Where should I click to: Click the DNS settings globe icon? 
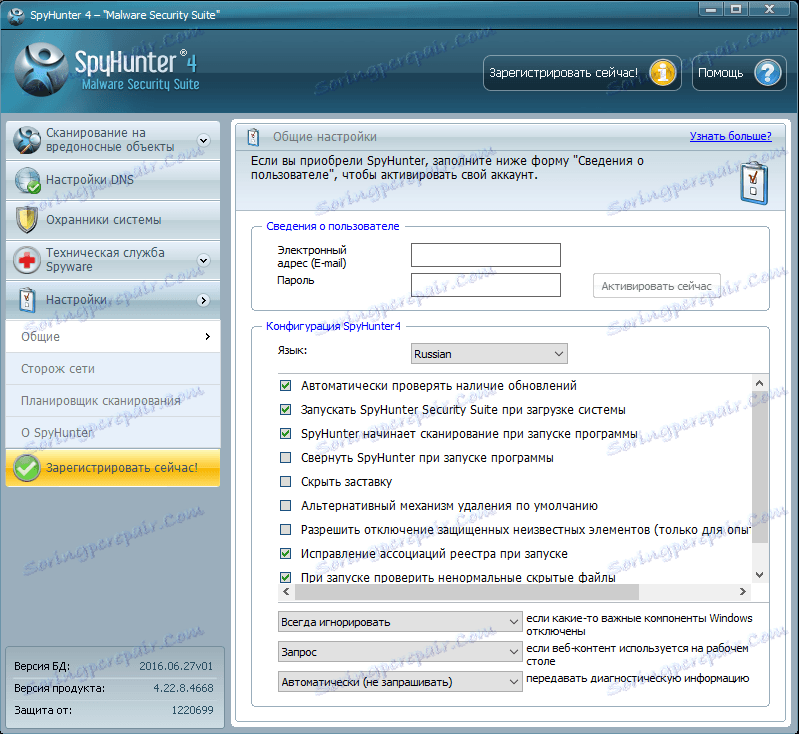(27, 180)
